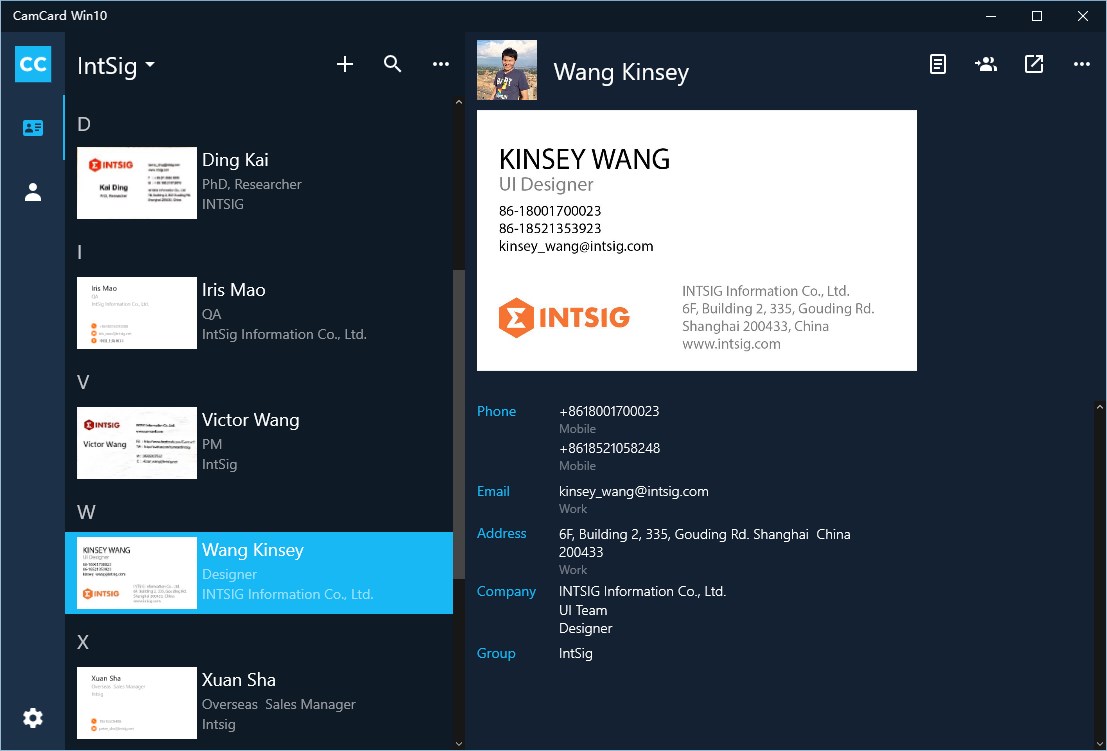Click the Phone field label
Image resolution: width=1107 pixels, height=751 pixels.
click(x=496, y=411)
